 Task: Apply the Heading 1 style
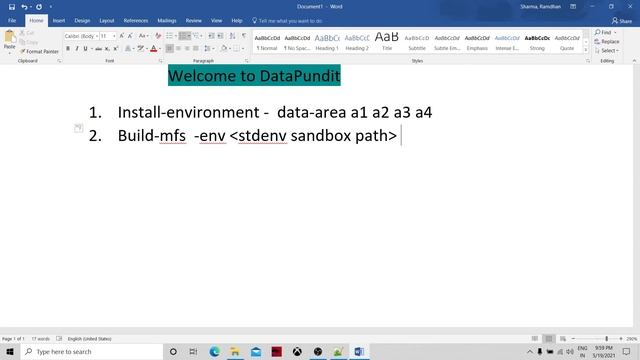(x=327, y=42)
